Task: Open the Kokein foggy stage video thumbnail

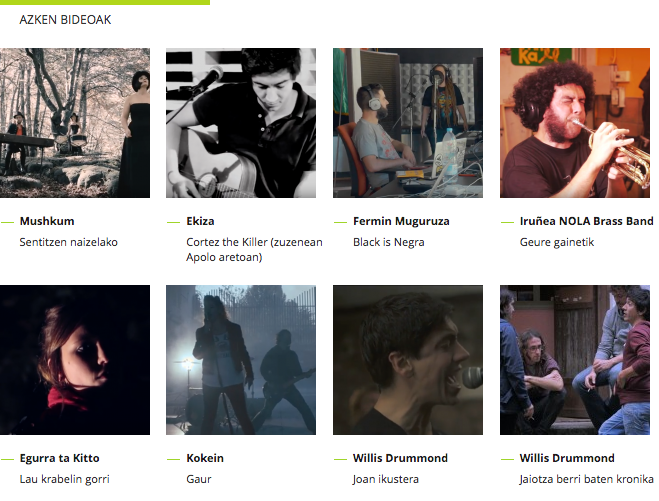Action: pos(241,360)
